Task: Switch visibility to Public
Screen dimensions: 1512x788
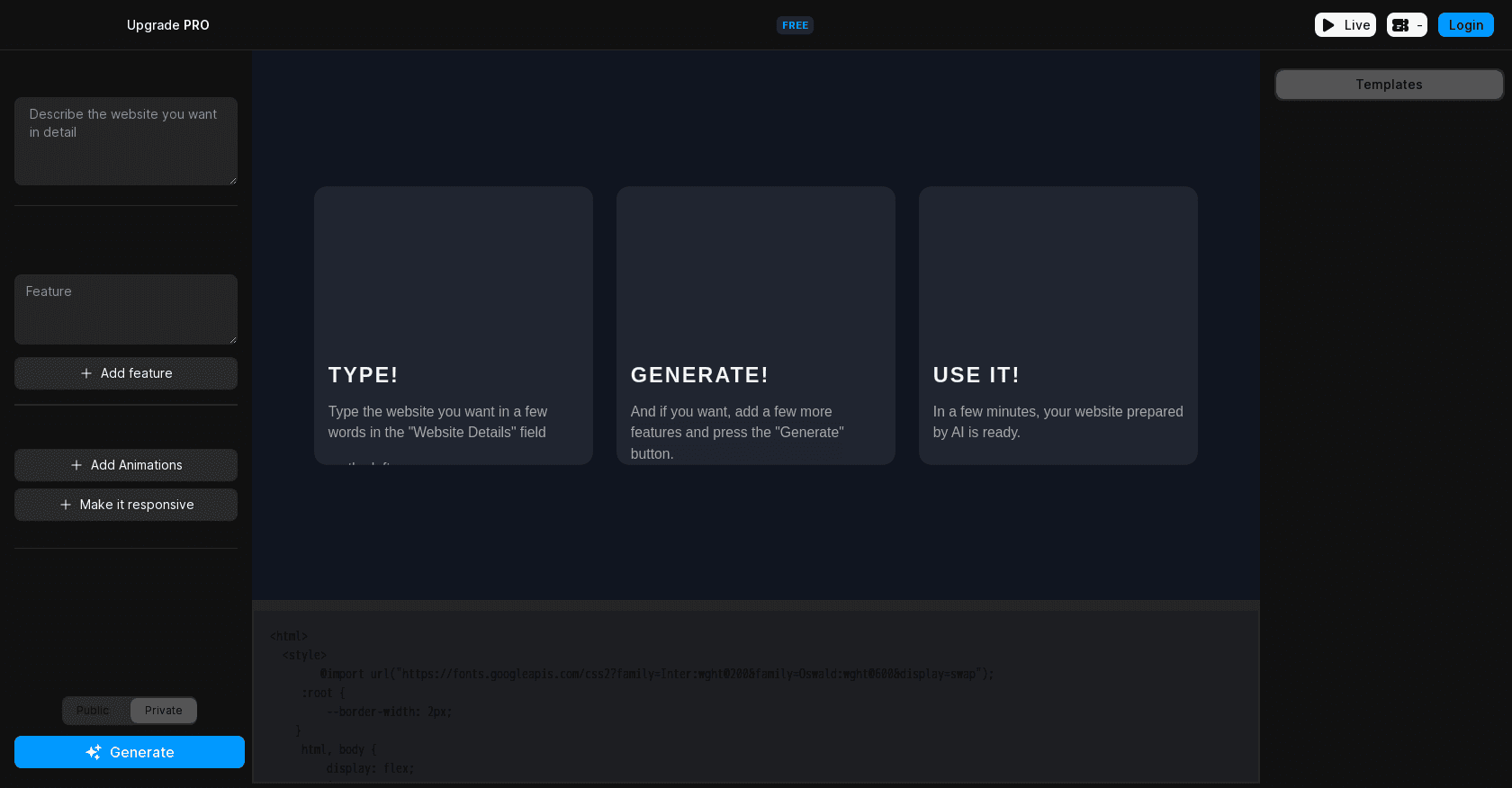Action: [94, 711]
